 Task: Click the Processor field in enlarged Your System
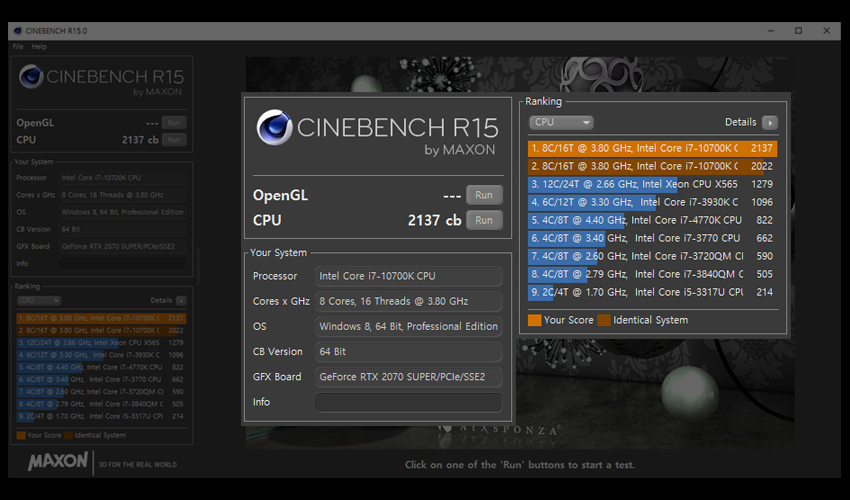coord(408,276)
